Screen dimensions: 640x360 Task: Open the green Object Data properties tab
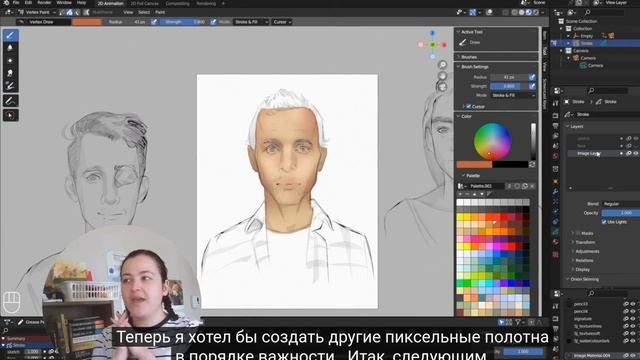556,231
